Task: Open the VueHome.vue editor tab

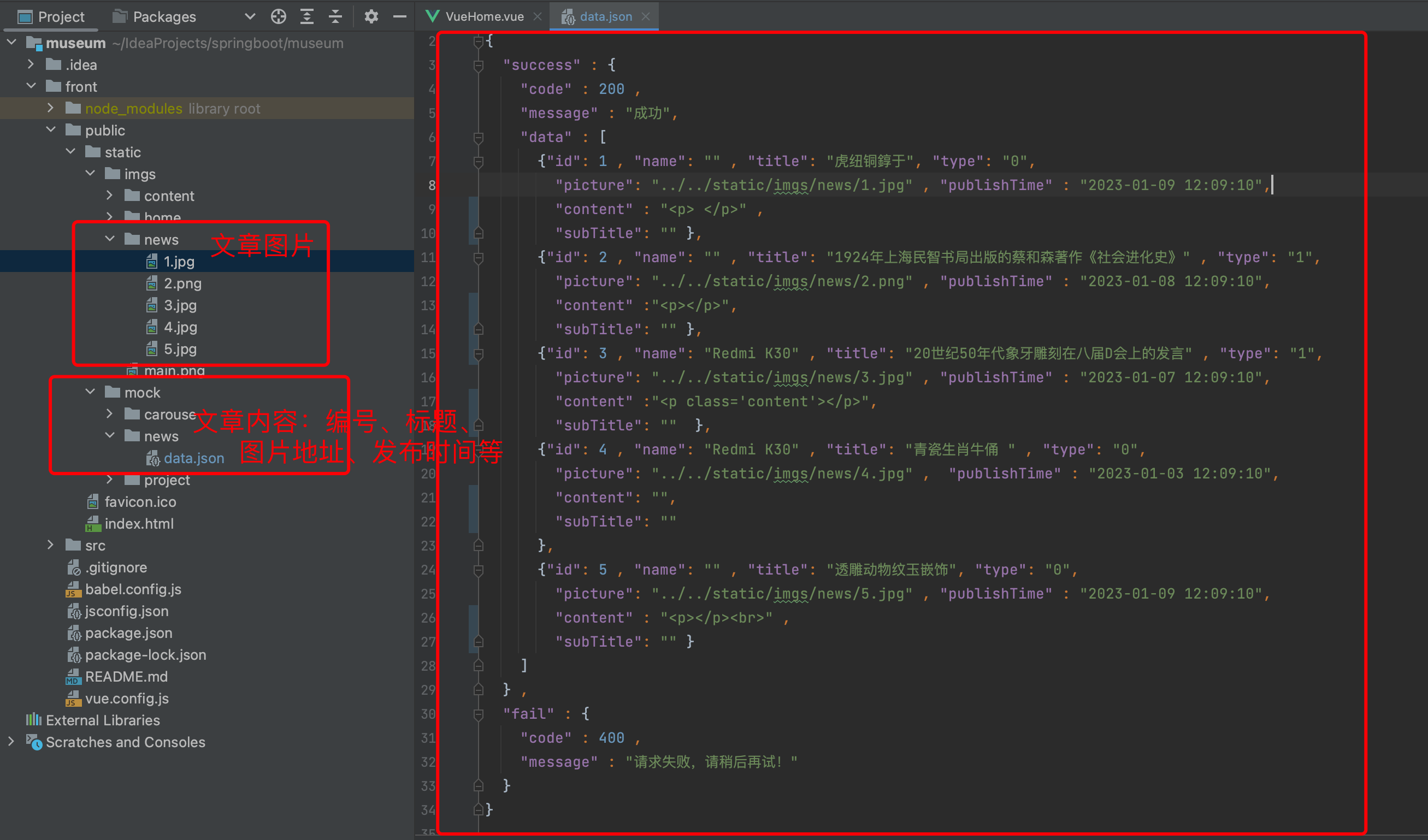Action: pos(484,16)
